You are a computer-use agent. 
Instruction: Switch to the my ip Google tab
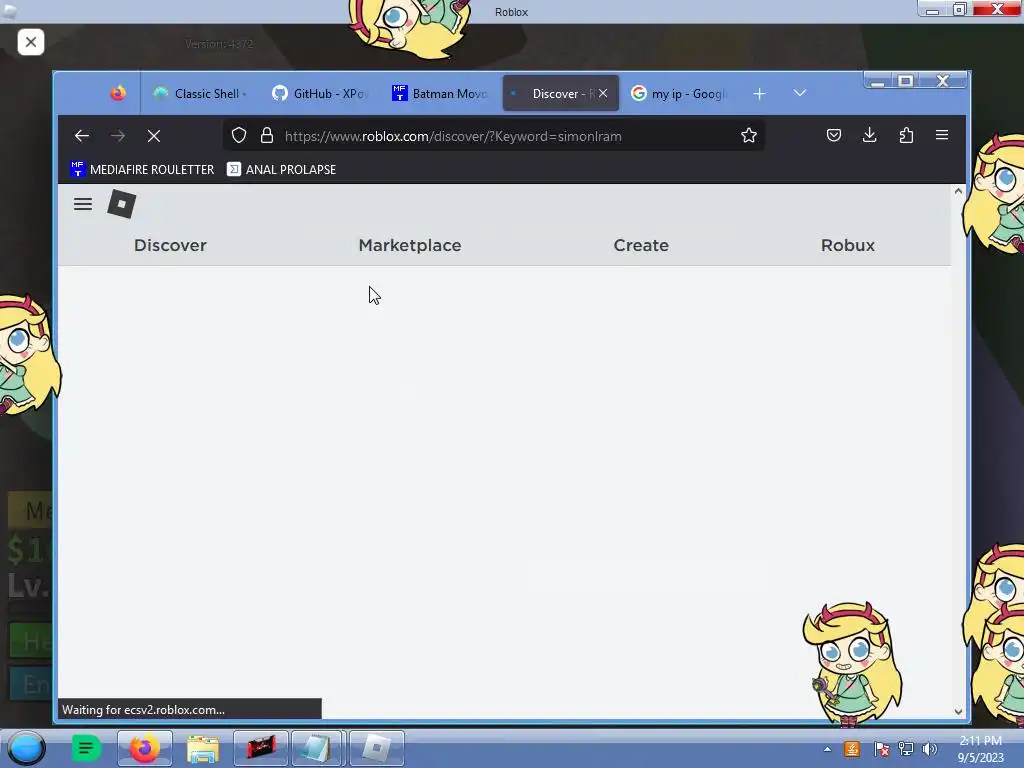pyautogui.click(x=679, y=93)
